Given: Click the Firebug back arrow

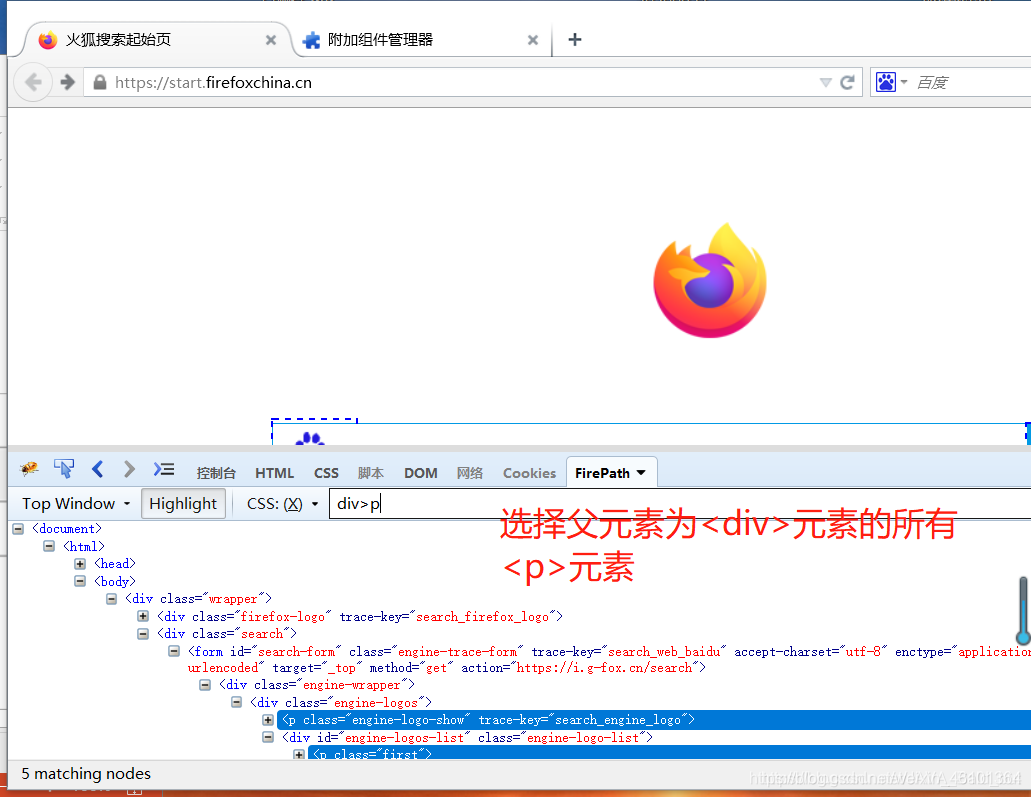Looking at the screenshot, I should point(98,469).
